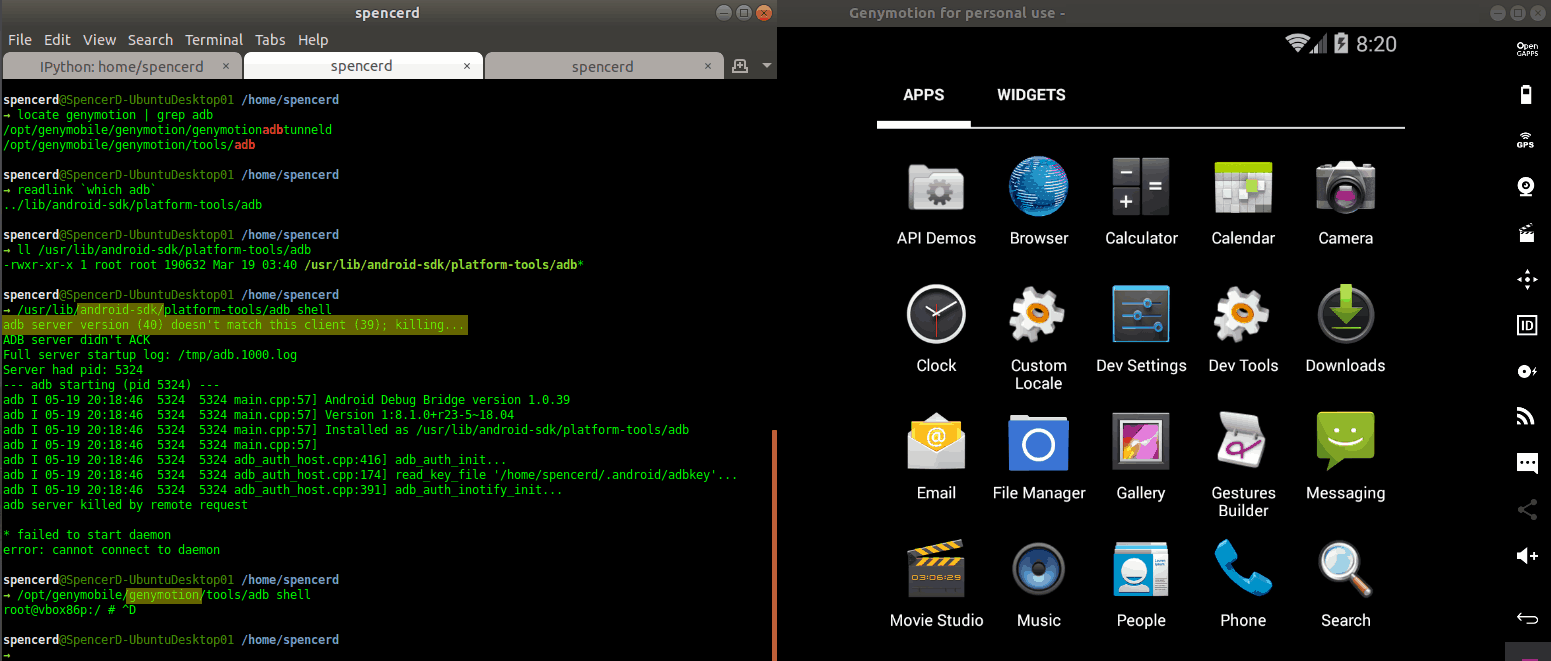Open the Genymotion SMS and phone widget
This screenshot has height=661, width=1551.
tap(1527, 463)
